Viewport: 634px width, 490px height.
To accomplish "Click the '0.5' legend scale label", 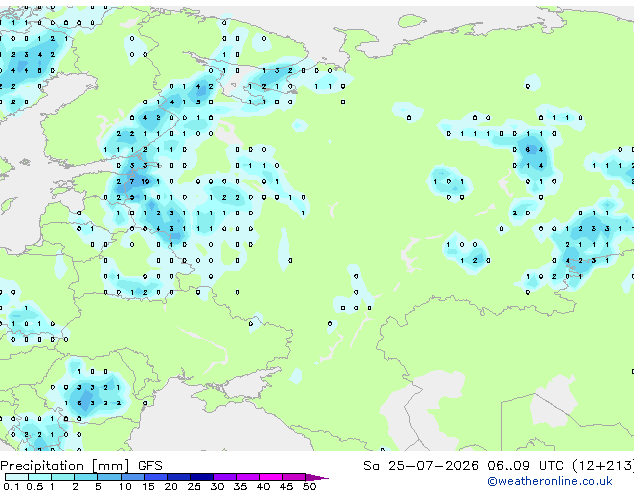I will [34, 486].
